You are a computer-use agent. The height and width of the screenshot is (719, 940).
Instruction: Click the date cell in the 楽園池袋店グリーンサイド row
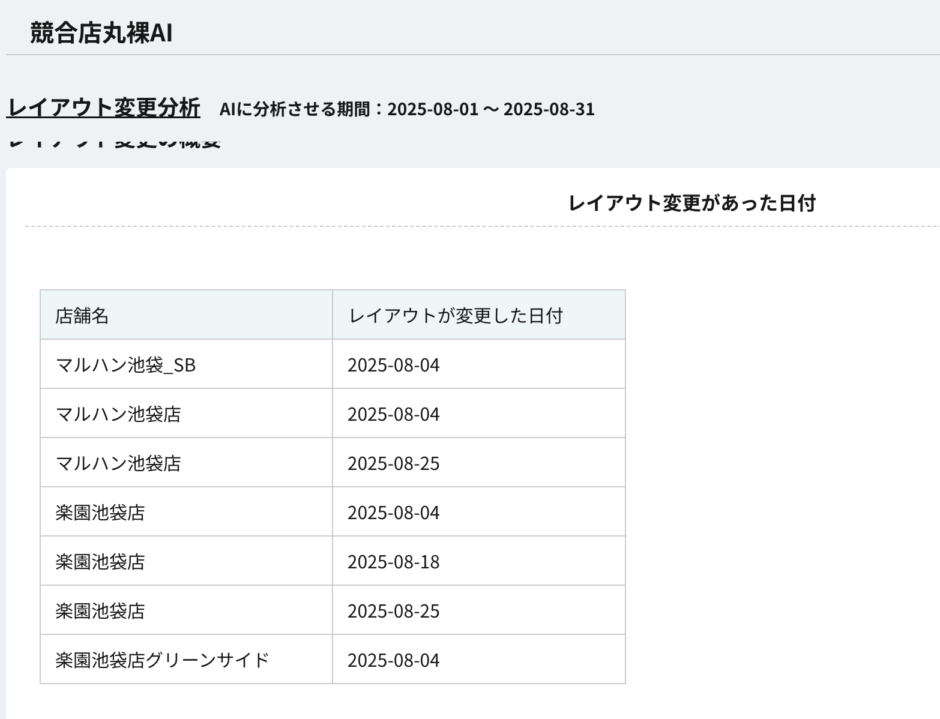(x=393, y=660)
